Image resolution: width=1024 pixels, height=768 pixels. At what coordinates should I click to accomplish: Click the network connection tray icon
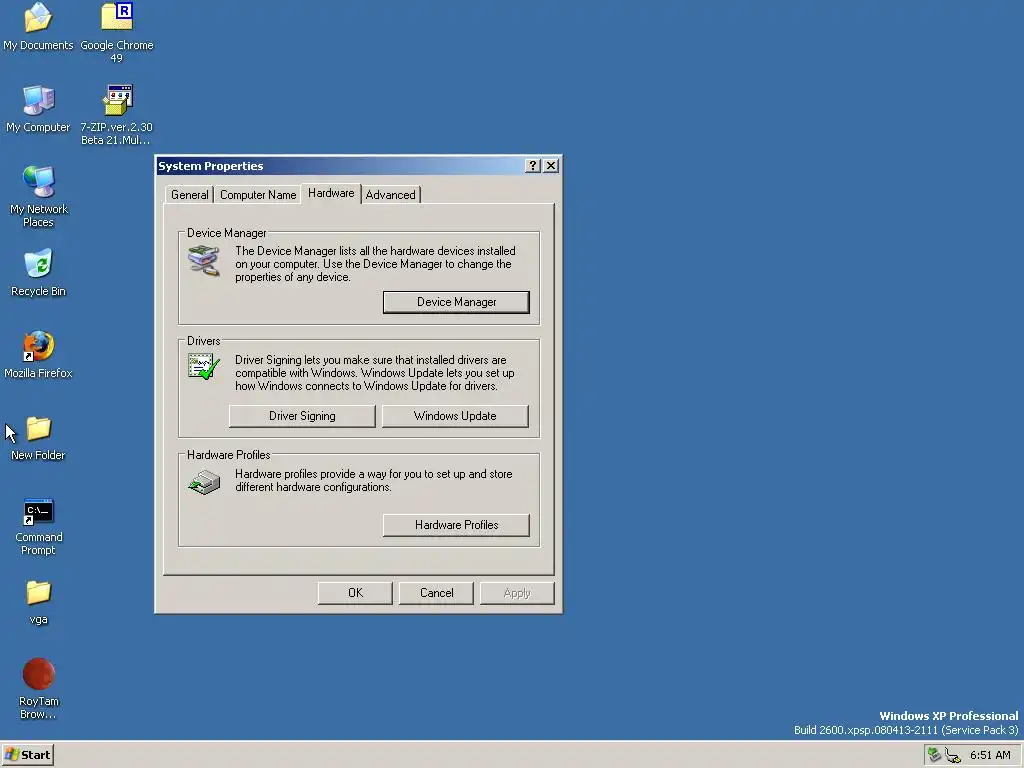tap(953, 756)
